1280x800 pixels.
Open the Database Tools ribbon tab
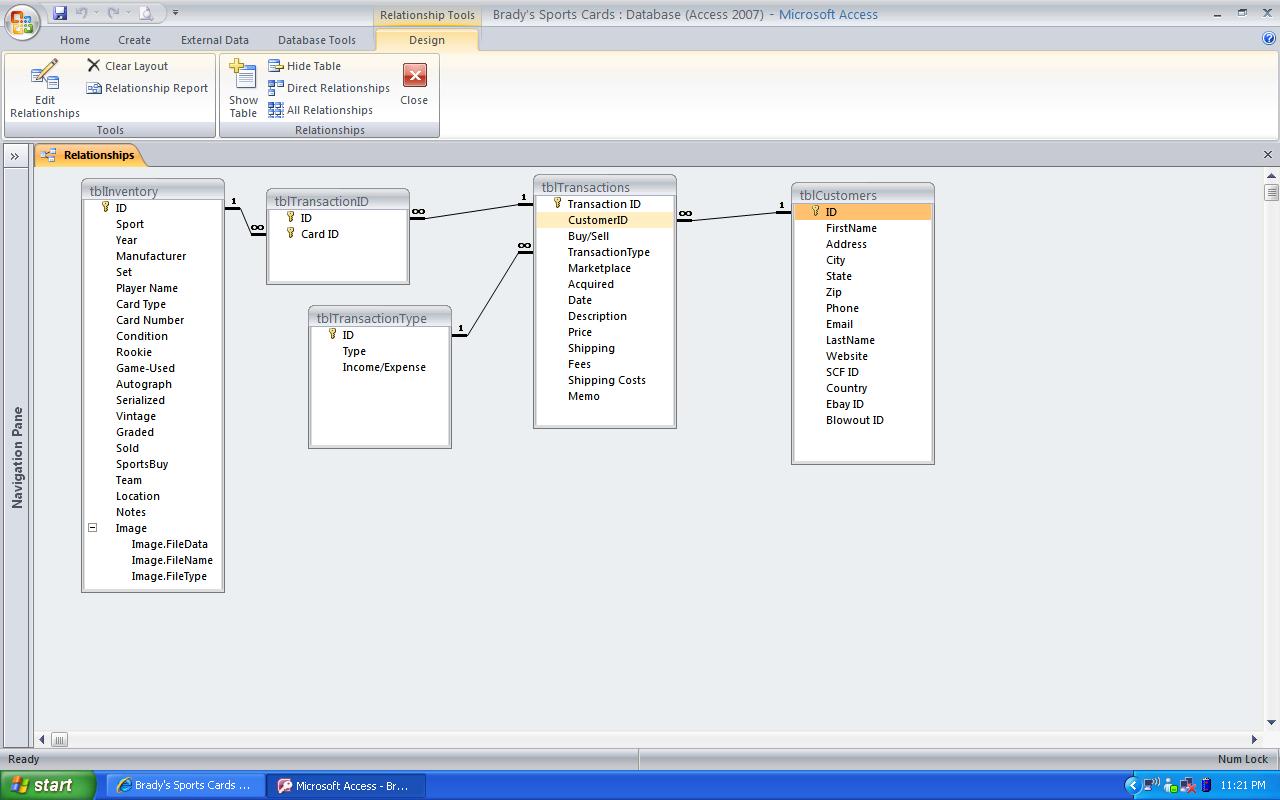[317, 40]
